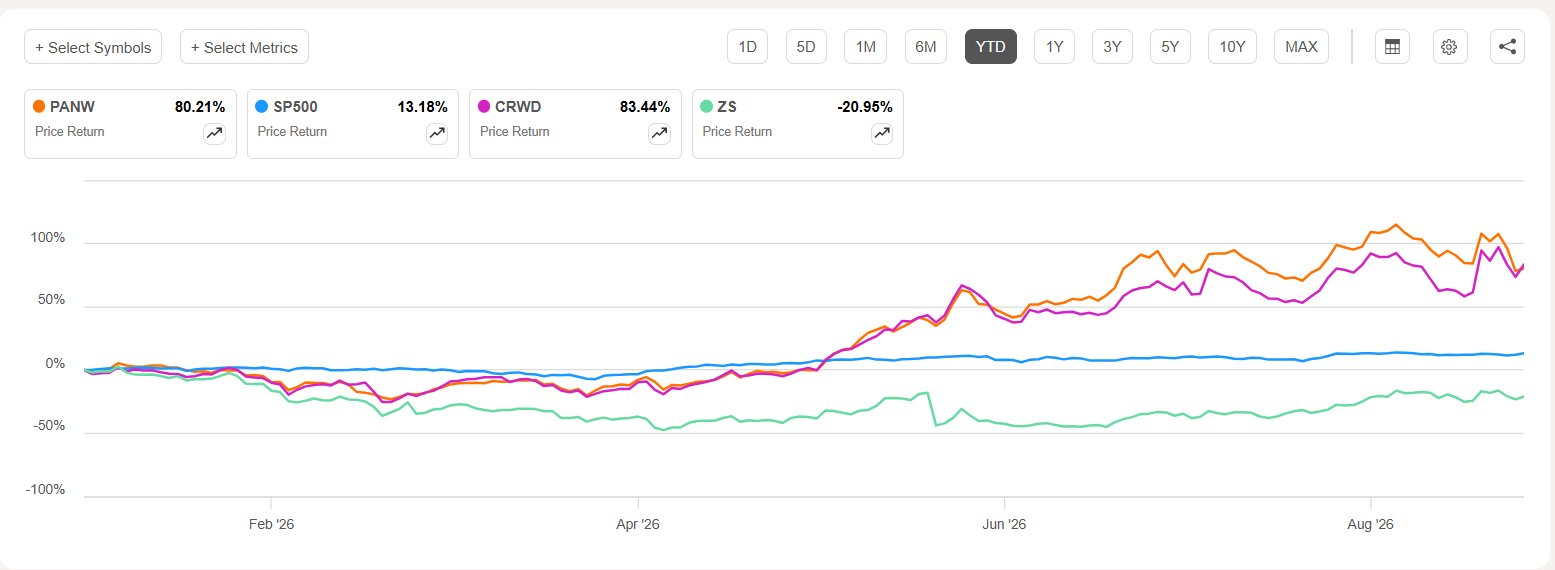Image resolution: width=1555 pixels, height=570 pixels.
Task: Click the 100% y-axis label
Action: point(48,238)
